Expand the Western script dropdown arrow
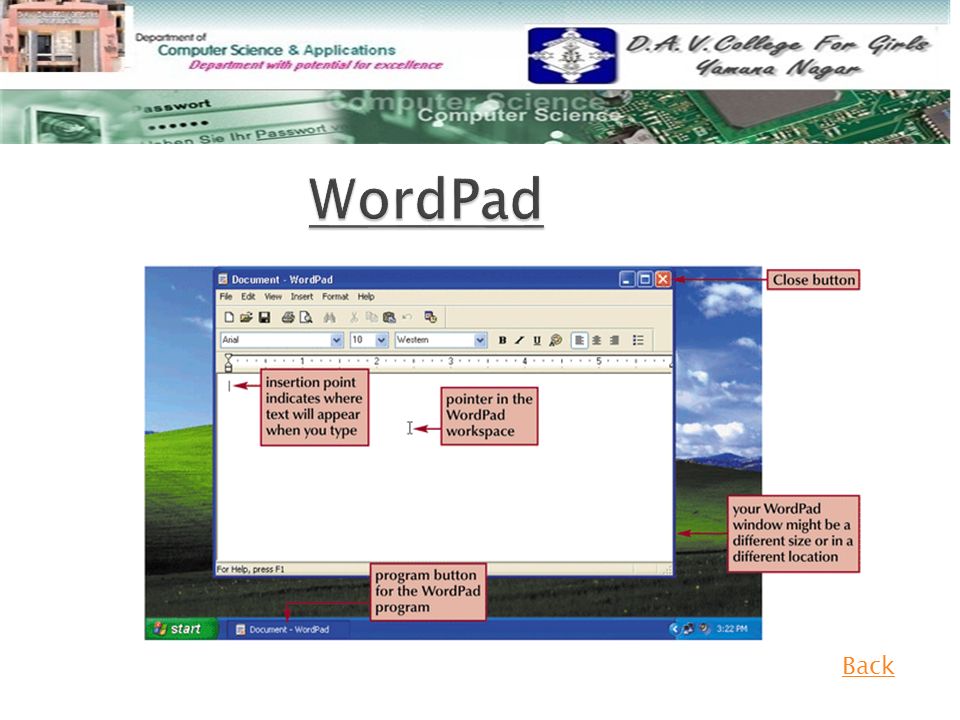The image size is (960, 720). click(480, 340)
